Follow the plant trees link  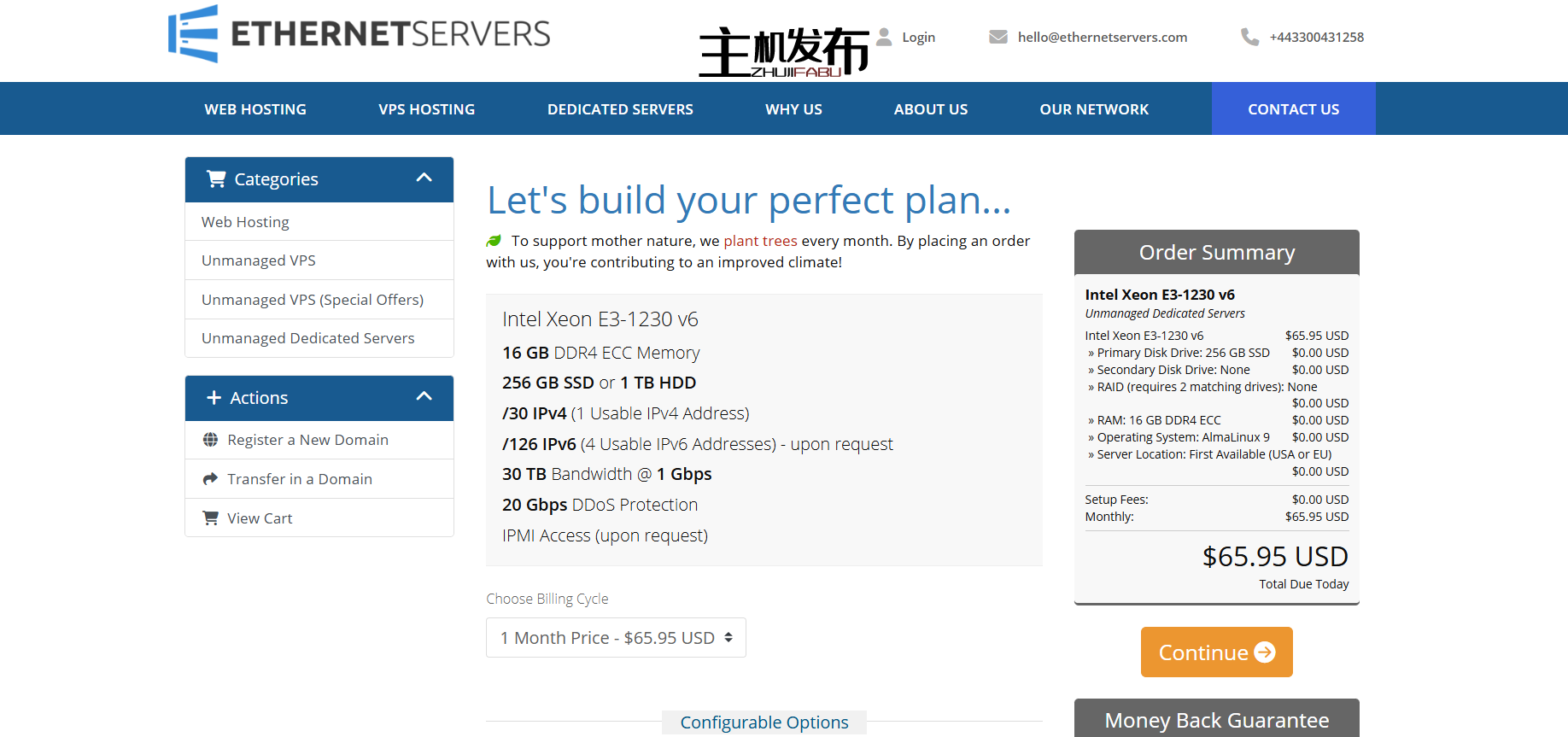click(x=760, y=241)
